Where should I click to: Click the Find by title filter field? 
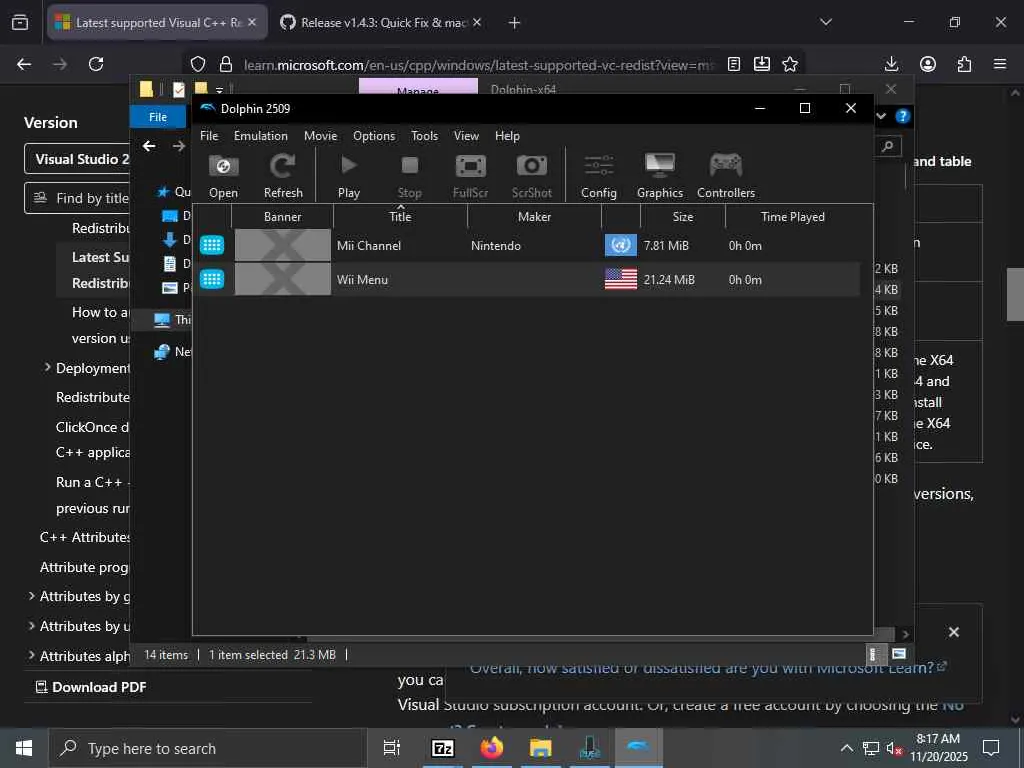click(x=77, y=198)
